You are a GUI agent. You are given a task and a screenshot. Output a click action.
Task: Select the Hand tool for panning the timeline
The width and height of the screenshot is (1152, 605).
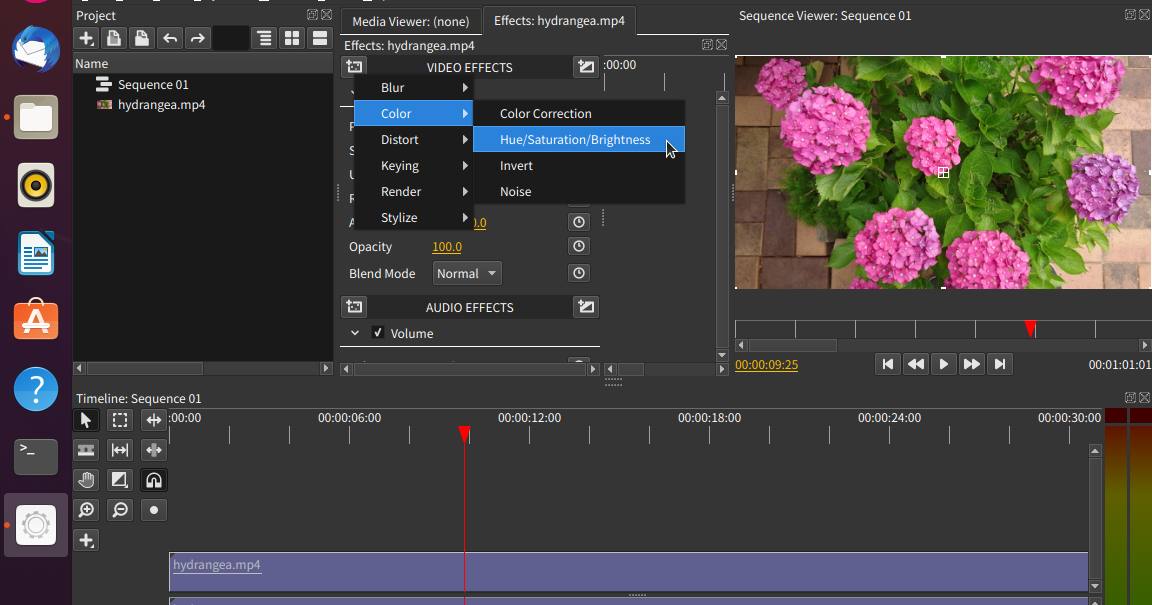coord(86,480)
